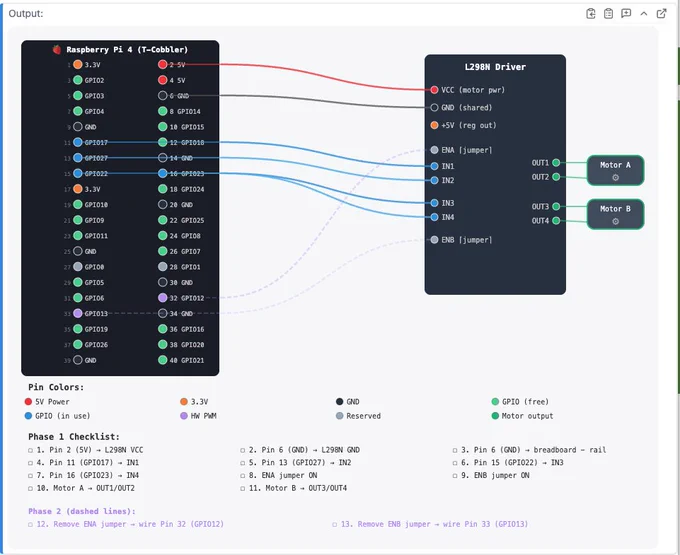Click the 5V Power legend red swatch
The width and height of the screenshot is (680, 555).
28,402
